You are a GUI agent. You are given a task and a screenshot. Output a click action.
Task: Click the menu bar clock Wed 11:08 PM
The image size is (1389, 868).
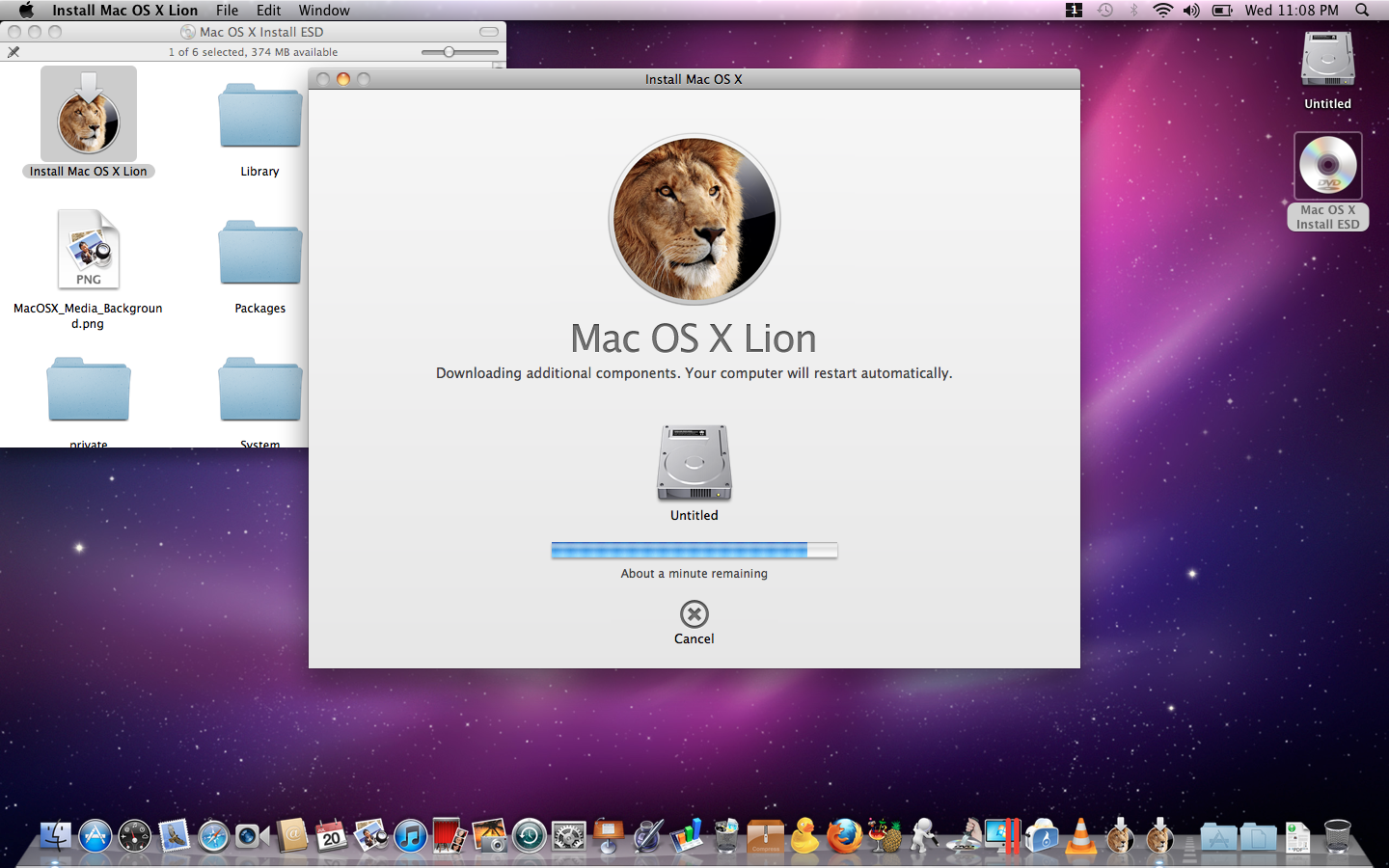1292,10
